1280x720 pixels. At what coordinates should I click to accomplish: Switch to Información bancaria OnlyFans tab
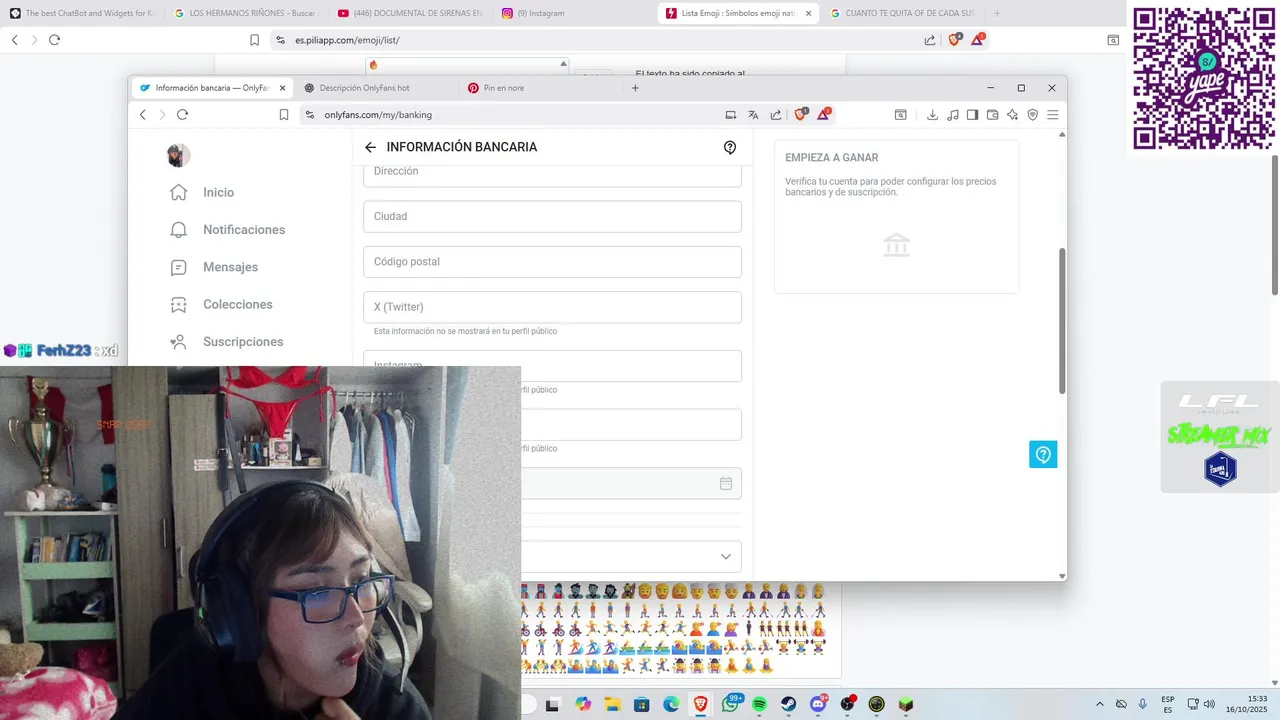(213, 88)
